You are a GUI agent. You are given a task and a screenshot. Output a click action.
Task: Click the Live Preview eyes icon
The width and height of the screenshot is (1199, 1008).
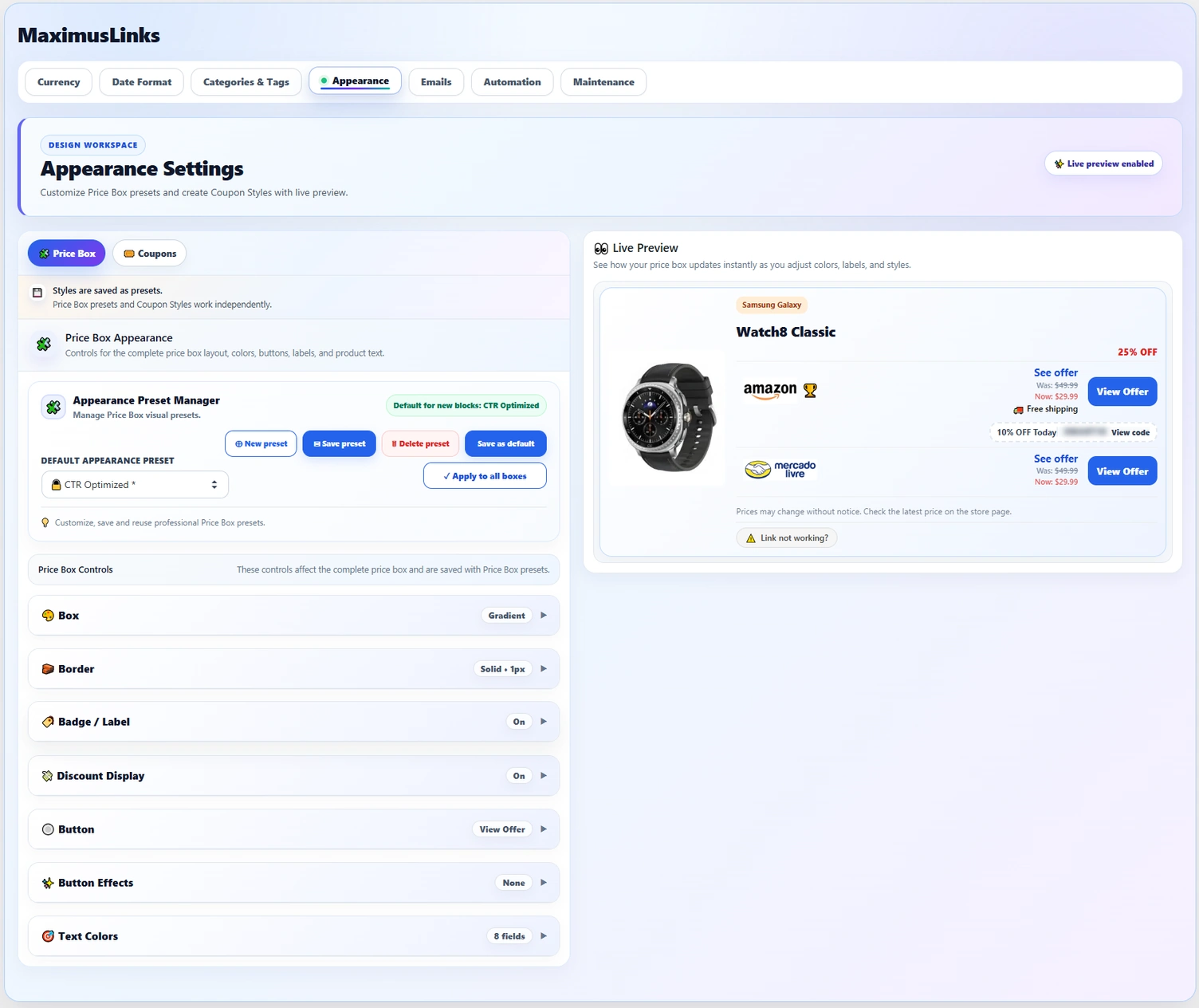[601, 248]
